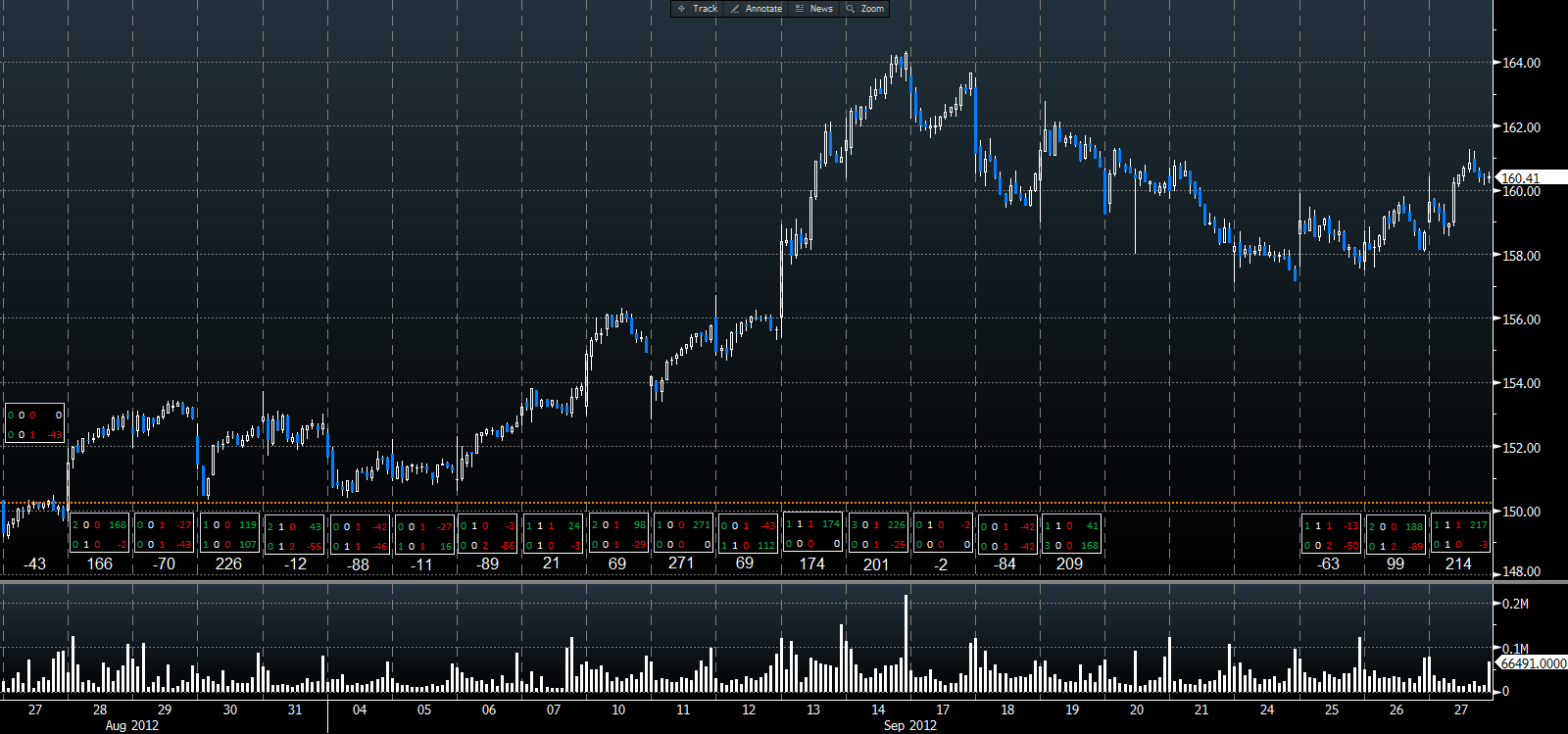Screen dimensions: 1568x734
Task: Click the large daily total -12
Action: tap(294, 563)
